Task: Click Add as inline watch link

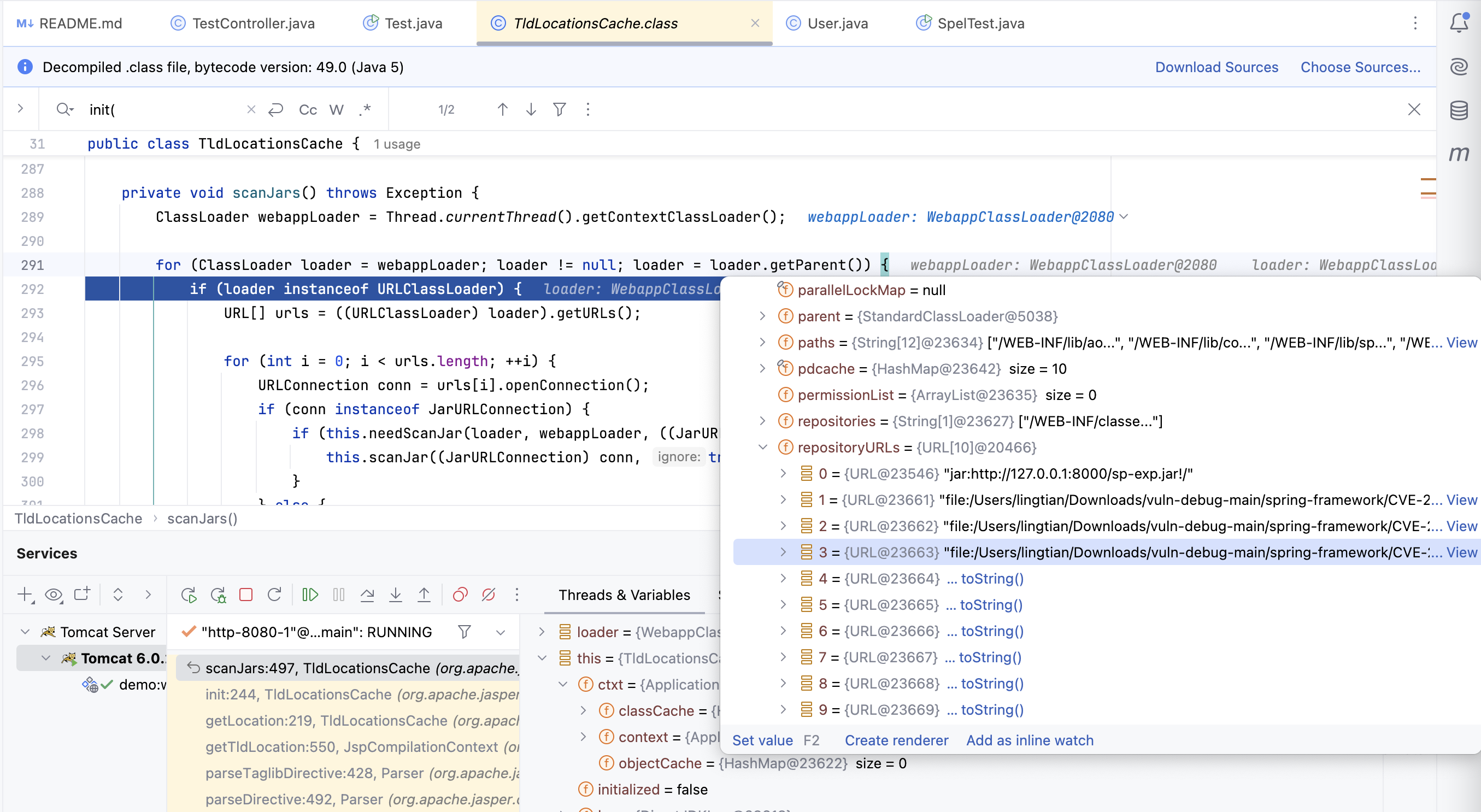Action: 1030,740
